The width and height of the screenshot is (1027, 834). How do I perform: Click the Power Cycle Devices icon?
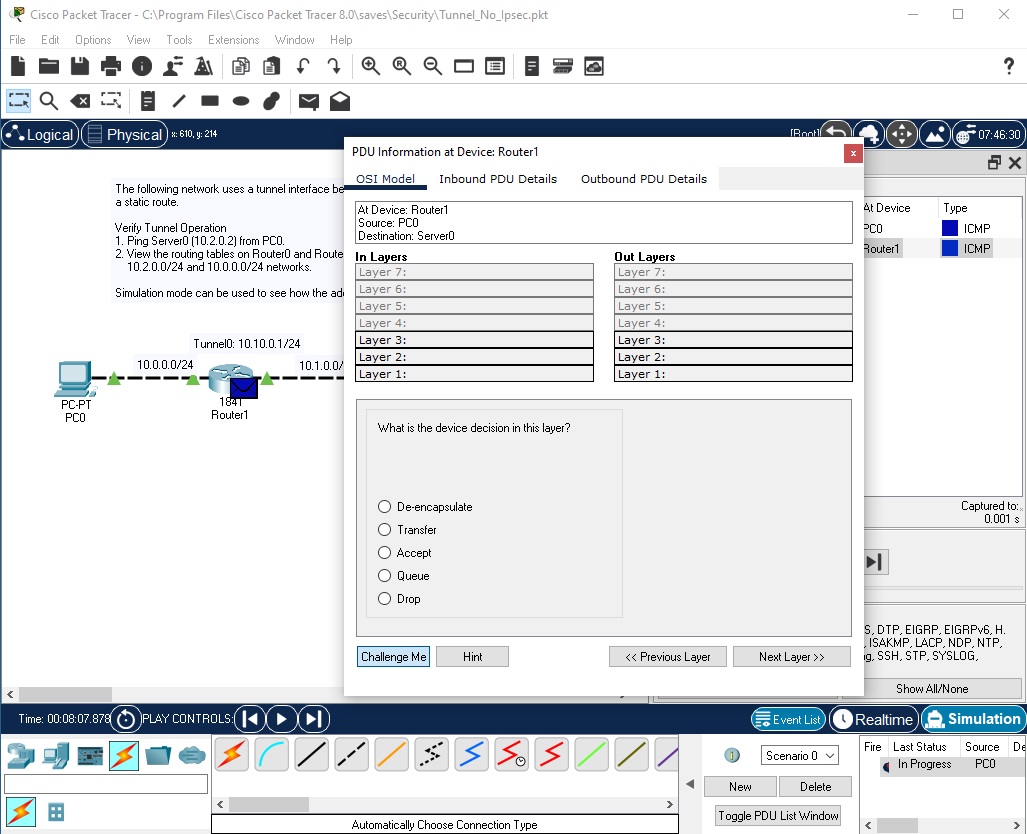(126, 719)
